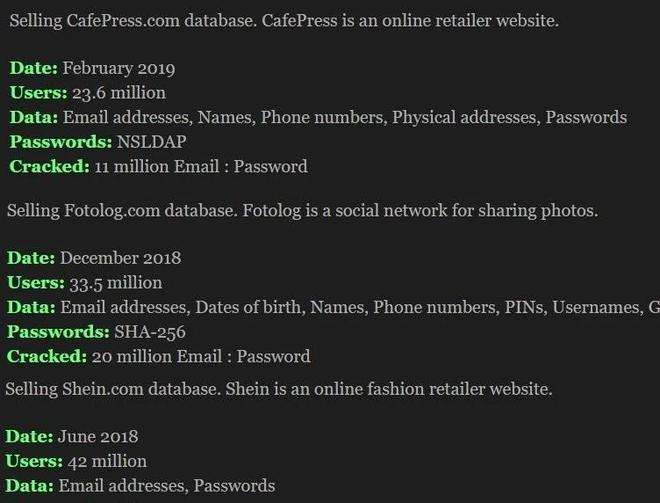This screenshot has width=660, height=503.
Task: Click '20 million Email : Password' text
Action: point(201,357)
